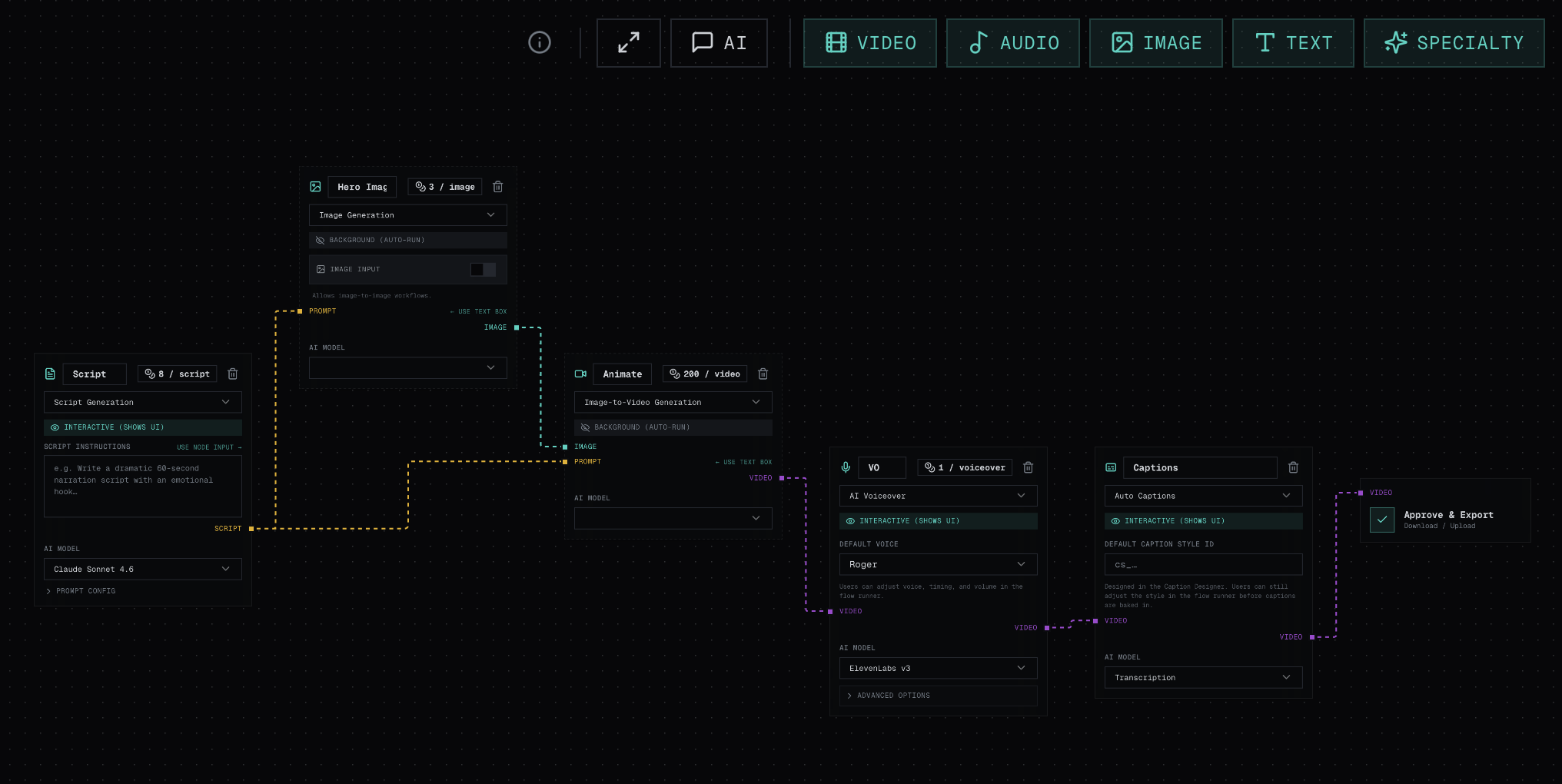Open the Roger default voice dropdown
This screenshot has height=784, width=1562.
939,564
